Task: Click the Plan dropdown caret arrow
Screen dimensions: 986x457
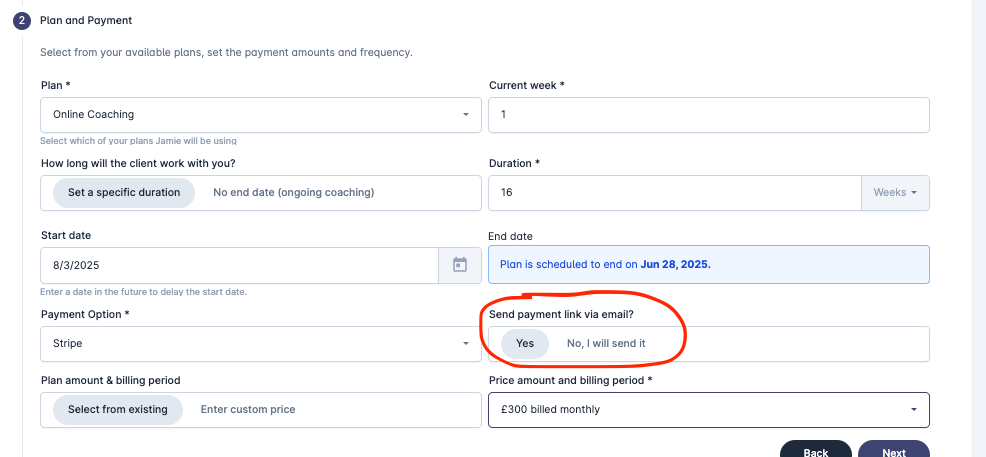Action: click(466, 115)
